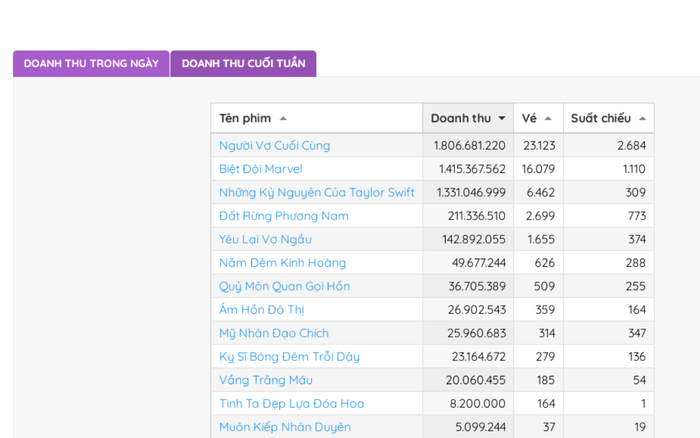Click the 1.806.681.220 revenue cell
This screenshot has width=700, height=438.
pos(469,145)
